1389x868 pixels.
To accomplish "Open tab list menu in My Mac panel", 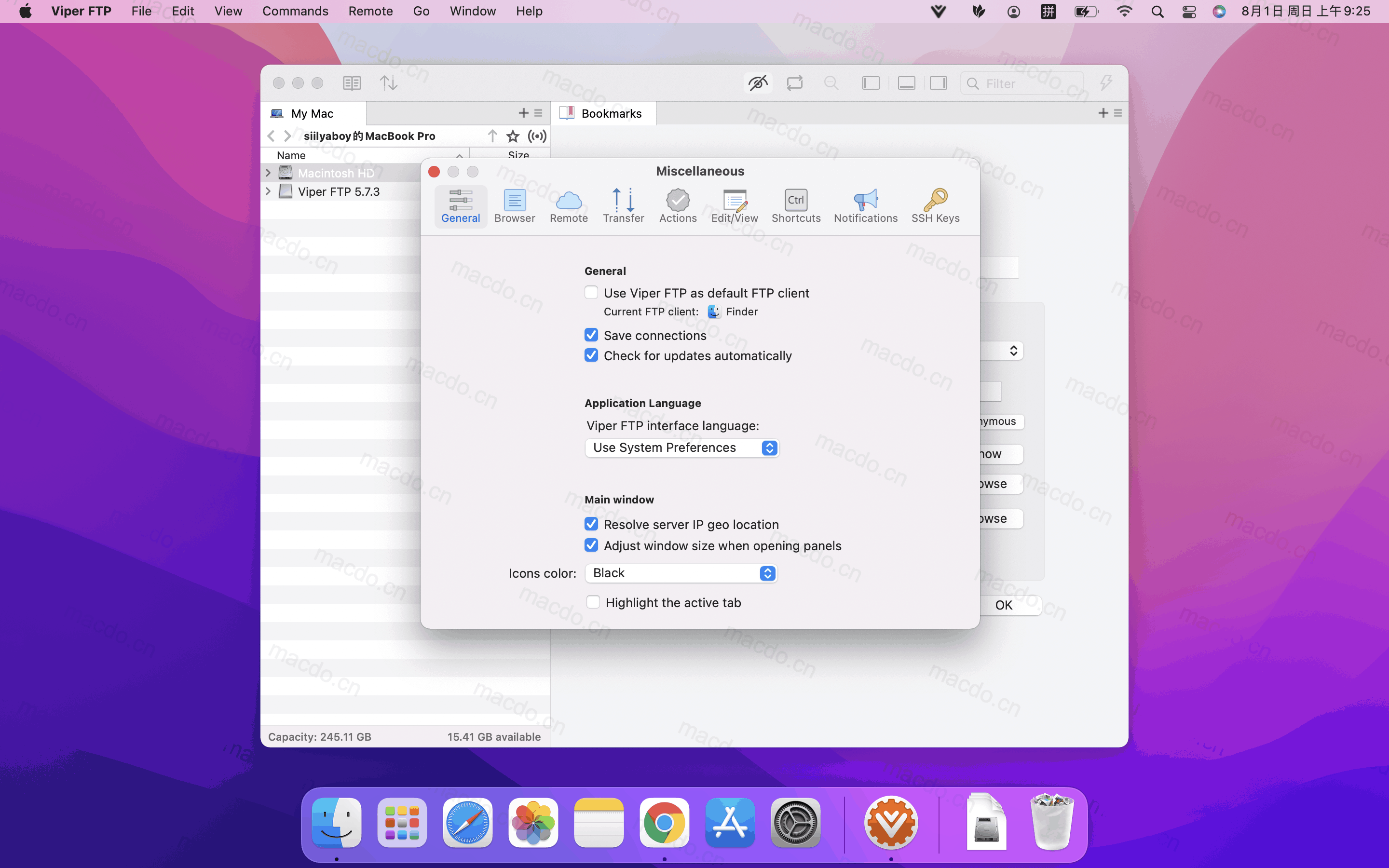I will [x=538, y=113].
